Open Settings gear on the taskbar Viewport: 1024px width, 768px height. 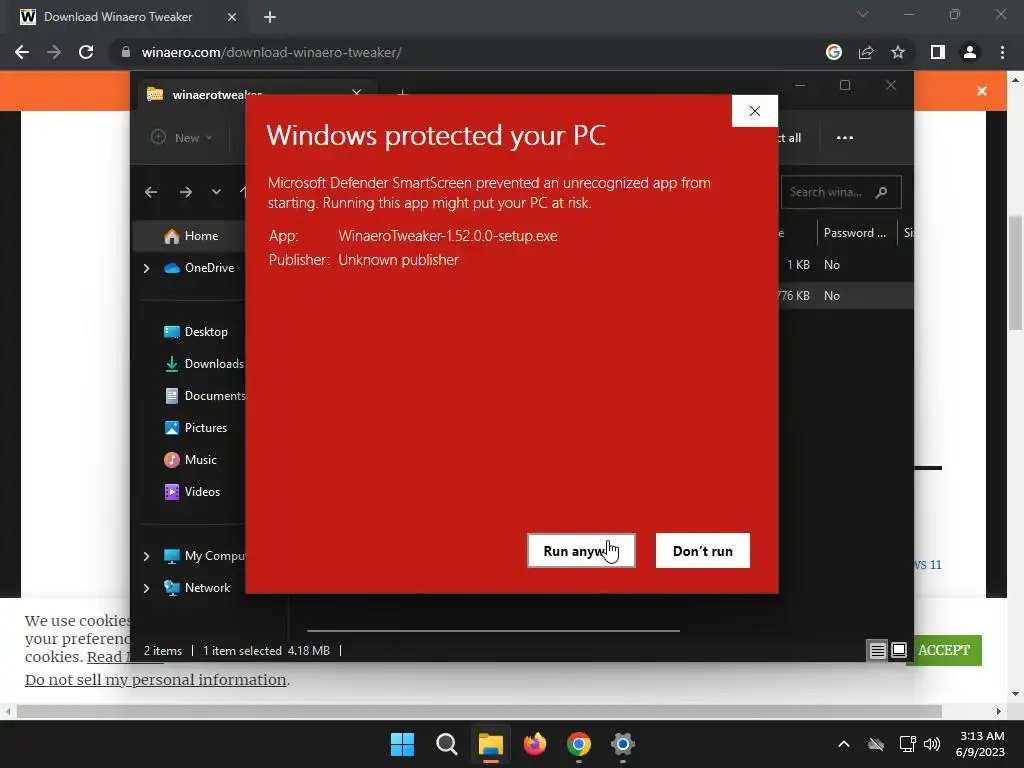tap(623, 744)
